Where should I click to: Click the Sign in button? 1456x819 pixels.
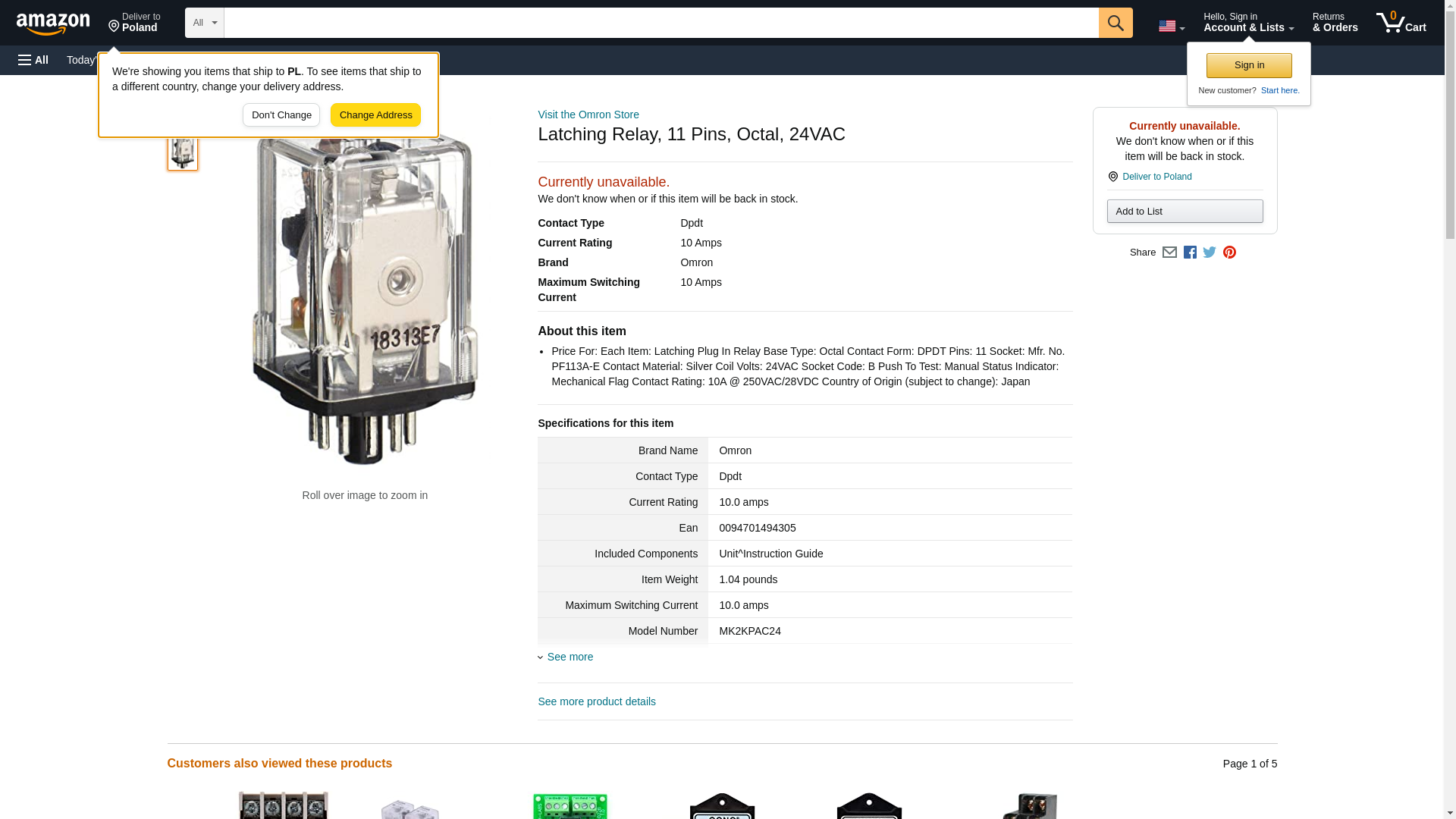1249,65
